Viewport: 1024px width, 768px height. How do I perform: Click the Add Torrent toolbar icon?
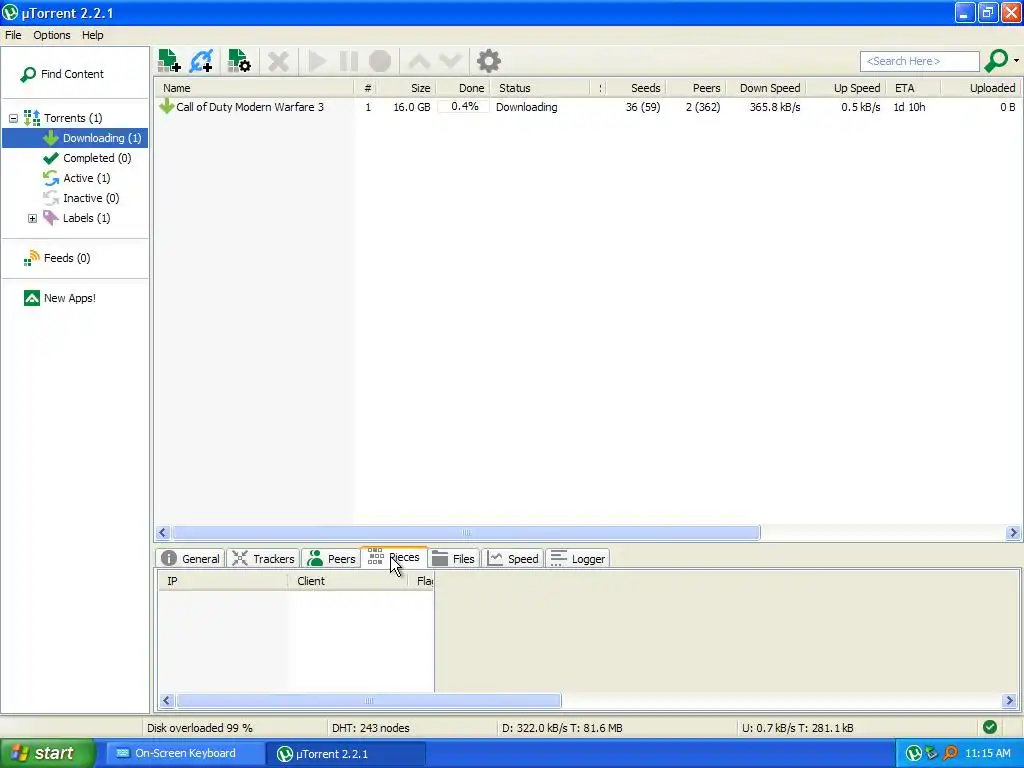(x=169, y=61)
